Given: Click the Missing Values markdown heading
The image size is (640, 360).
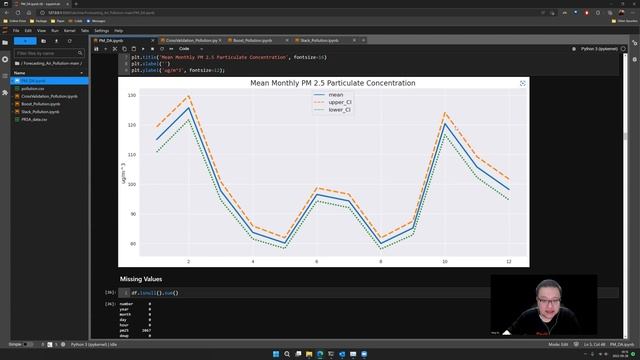Looking at the screenshot, I should [x=141, y=279].
